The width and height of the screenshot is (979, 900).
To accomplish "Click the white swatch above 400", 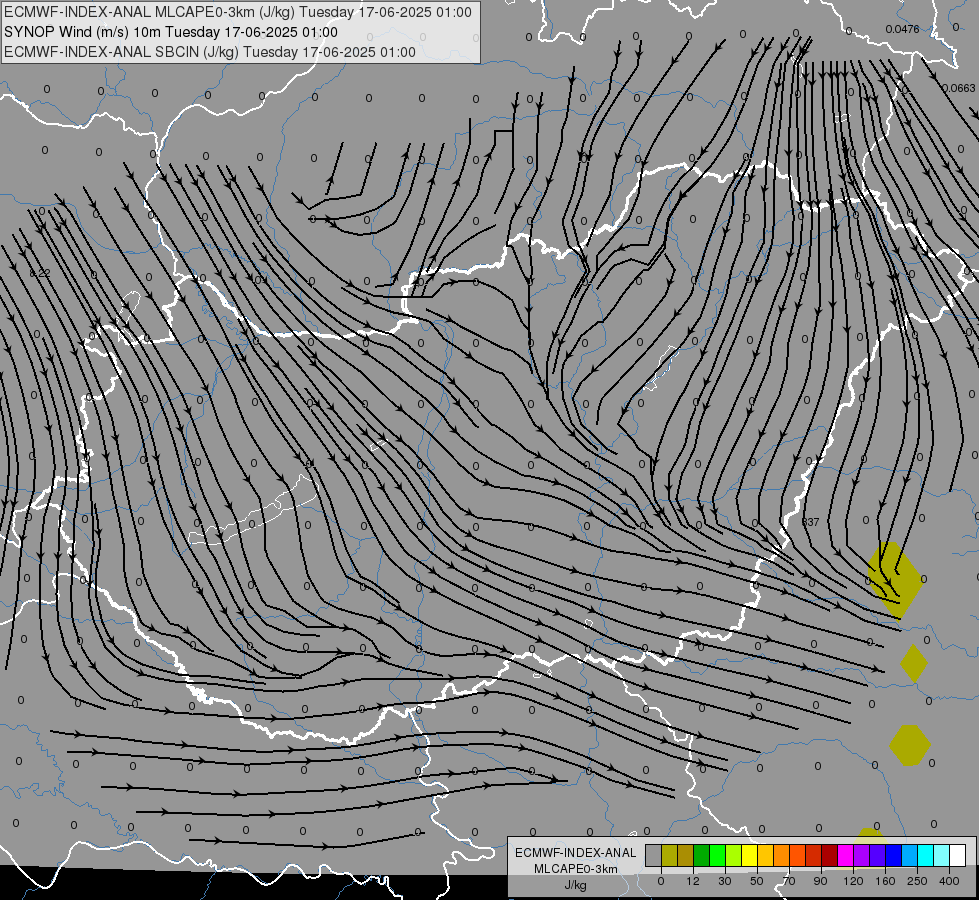I will [x=958, y=855].
